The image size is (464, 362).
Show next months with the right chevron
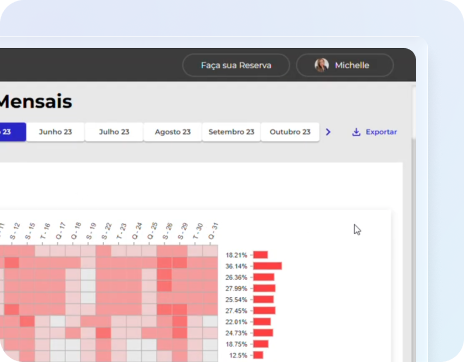328,132
